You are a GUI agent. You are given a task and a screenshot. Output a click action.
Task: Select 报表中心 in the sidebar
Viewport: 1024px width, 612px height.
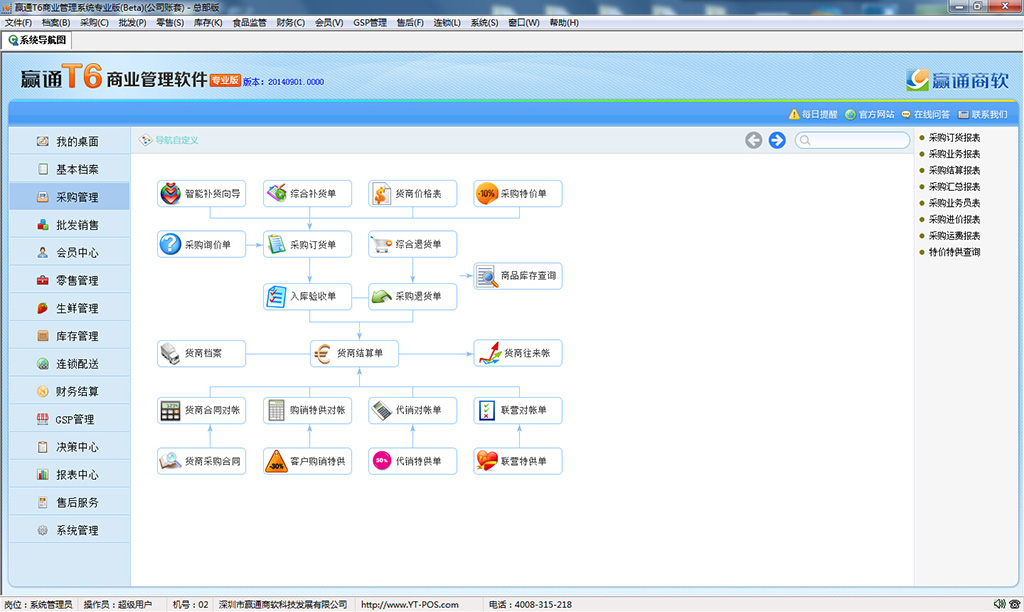(x=77, y=475)
